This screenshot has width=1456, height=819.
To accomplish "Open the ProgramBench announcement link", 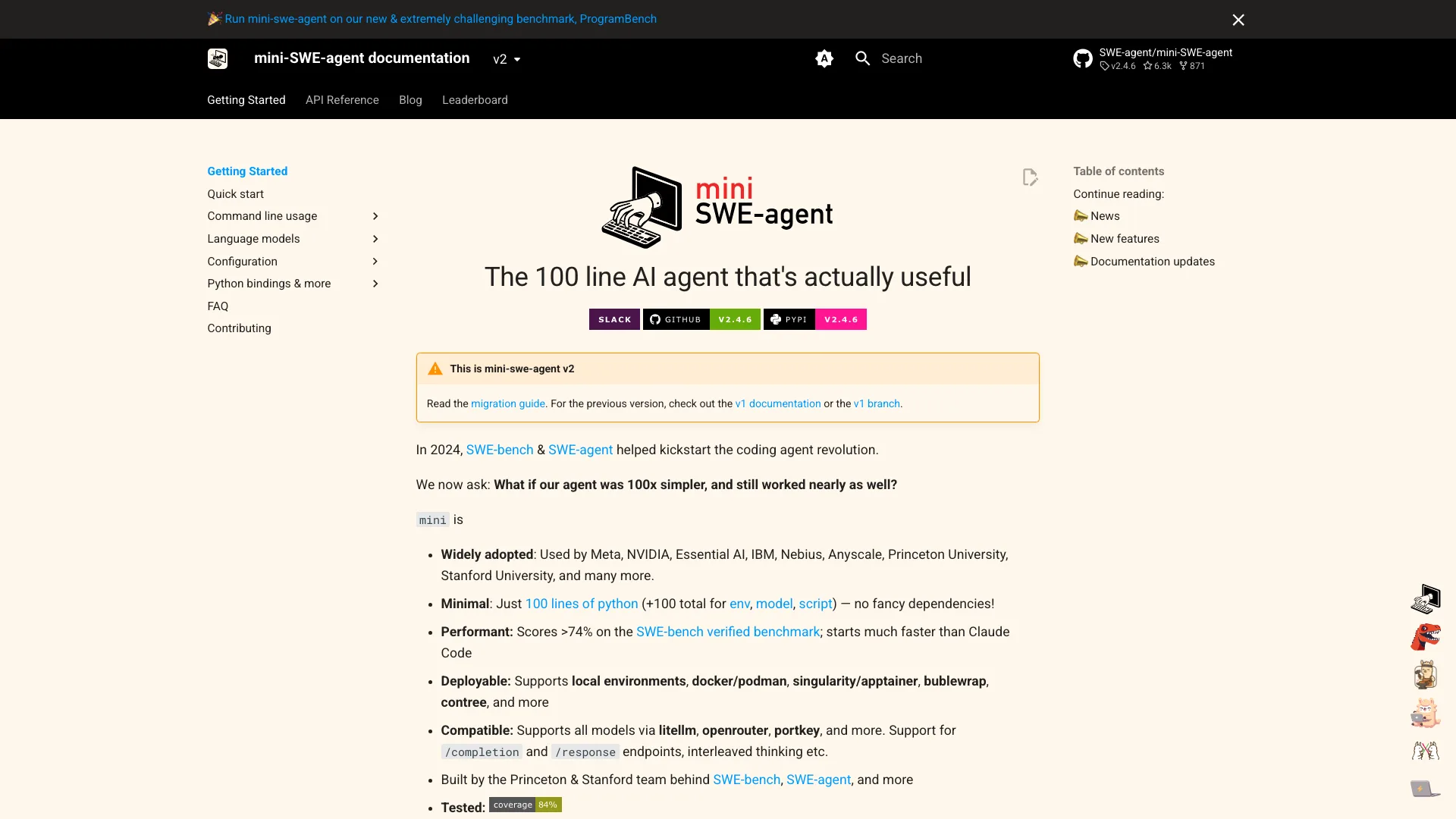I will click(x=441, y=19).
